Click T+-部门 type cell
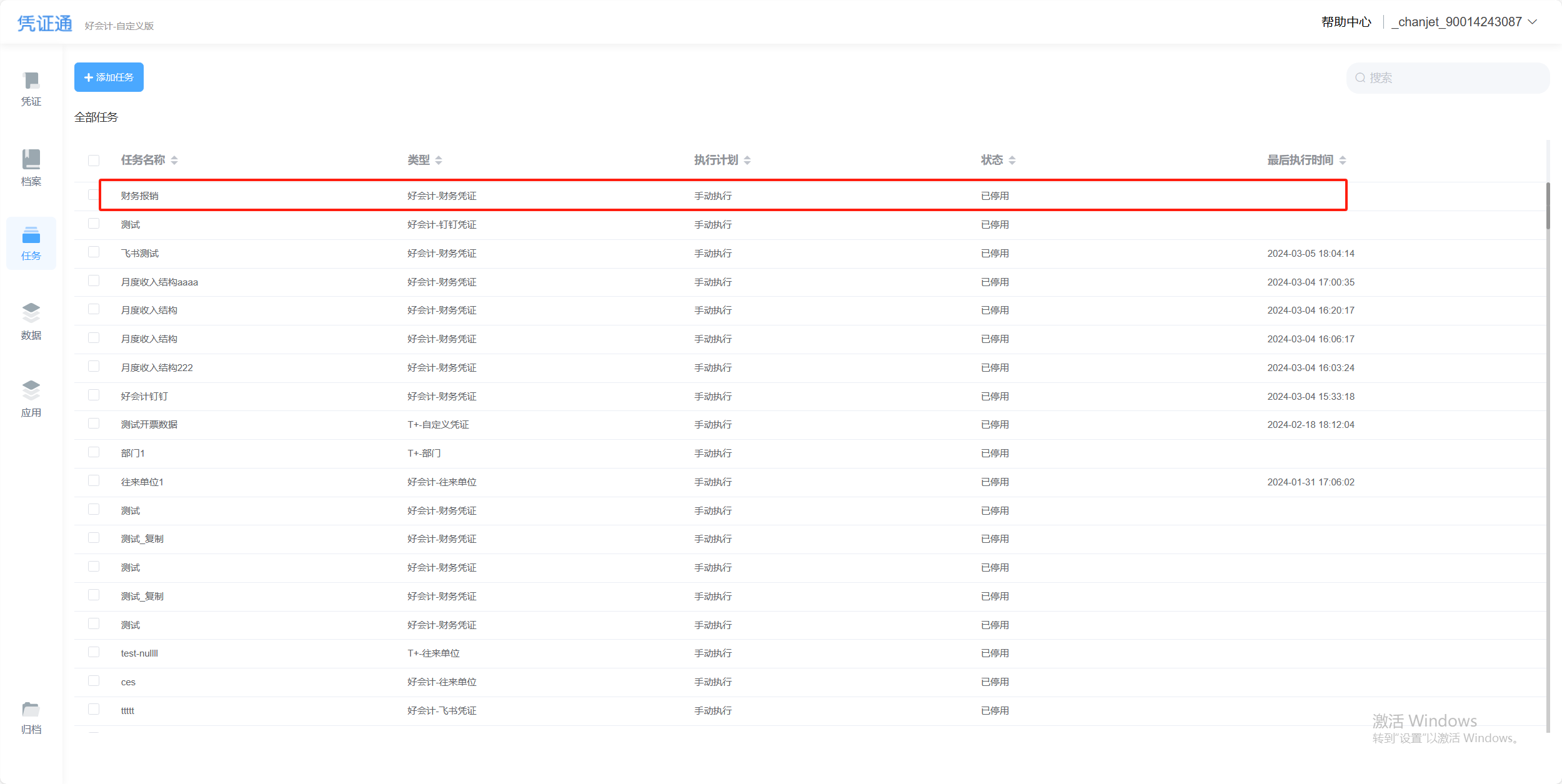Image resolution: width=1562 pixels, height=784 pixels. click(x=424, y=454)
